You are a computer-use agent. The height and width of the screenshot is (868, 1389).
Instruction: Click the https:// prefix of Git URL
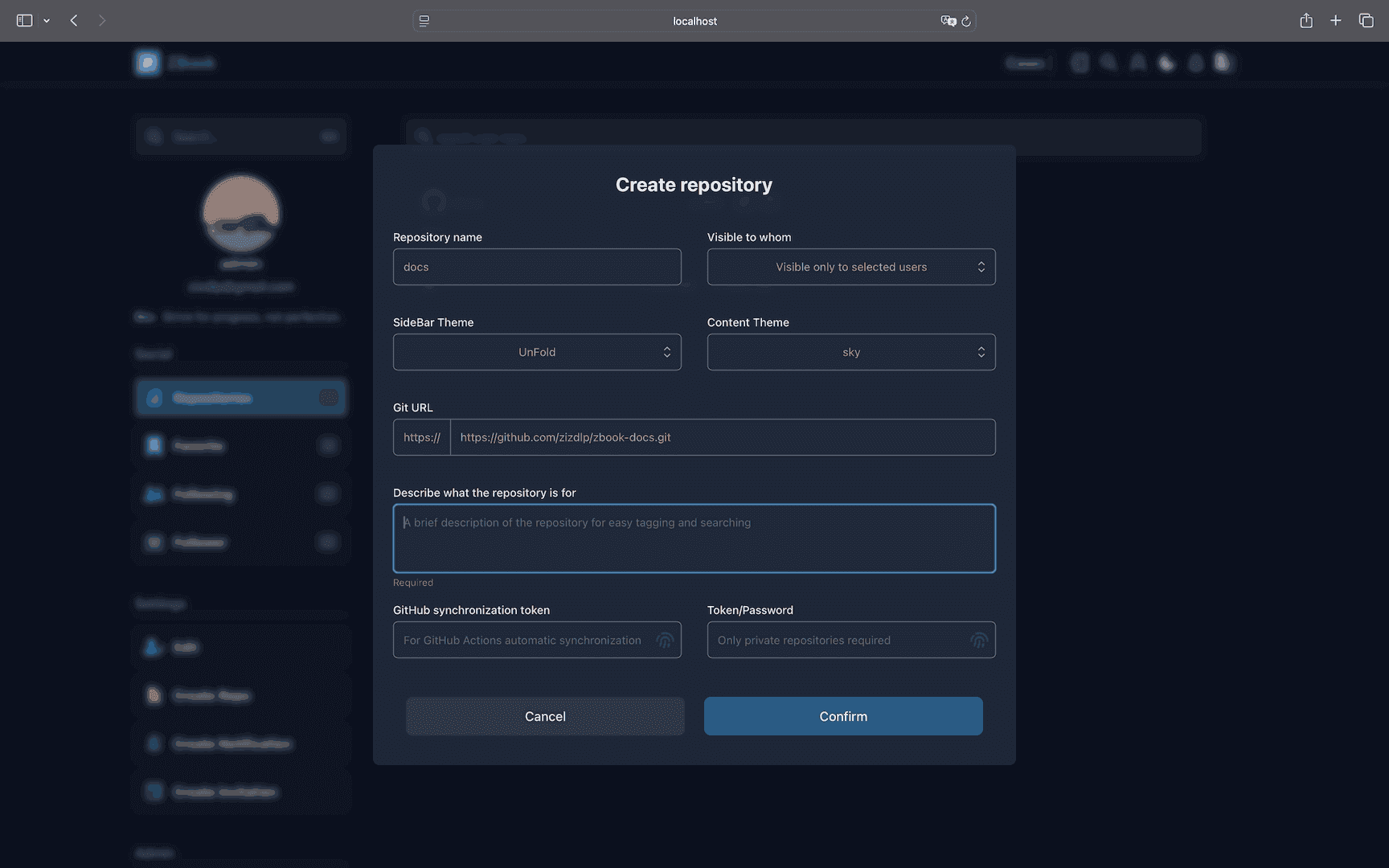tap(422, 437)
